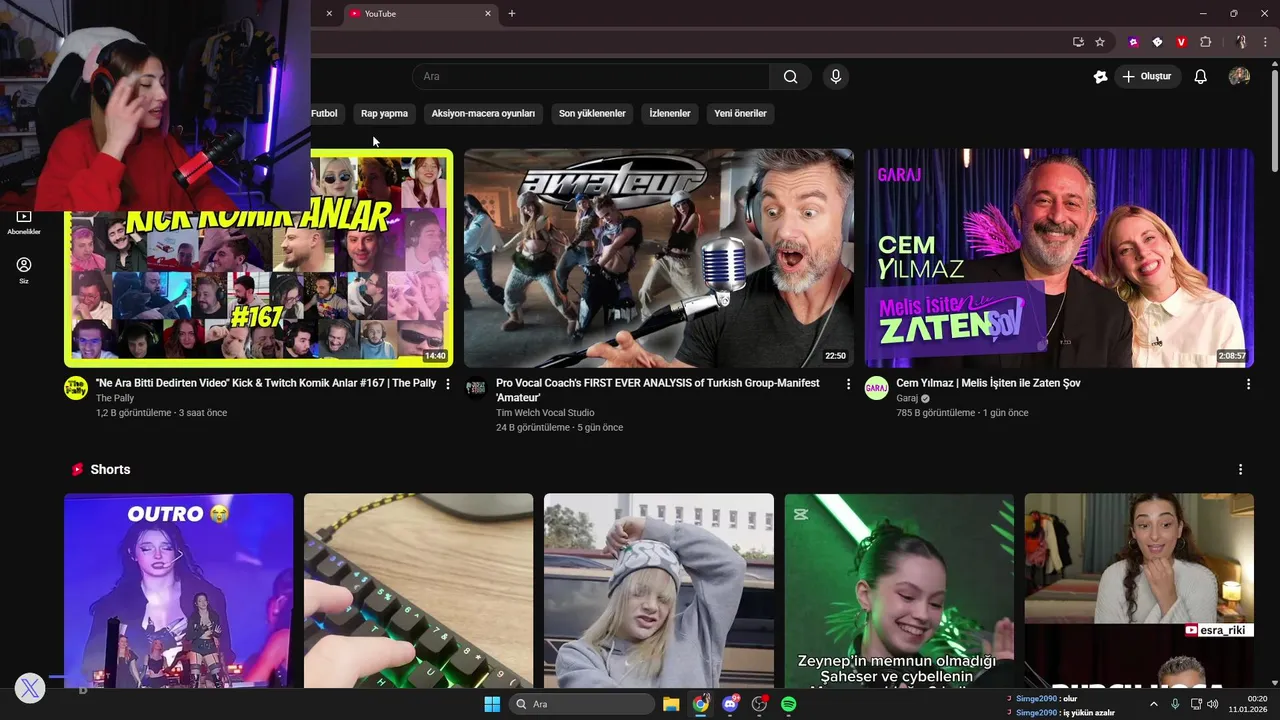Image resolution: width=1280 pixels, height=720 pixels.
Task: Play the Cem Yılmaz Zaten Şov thumbnail
Action: tap(1059, 258)
